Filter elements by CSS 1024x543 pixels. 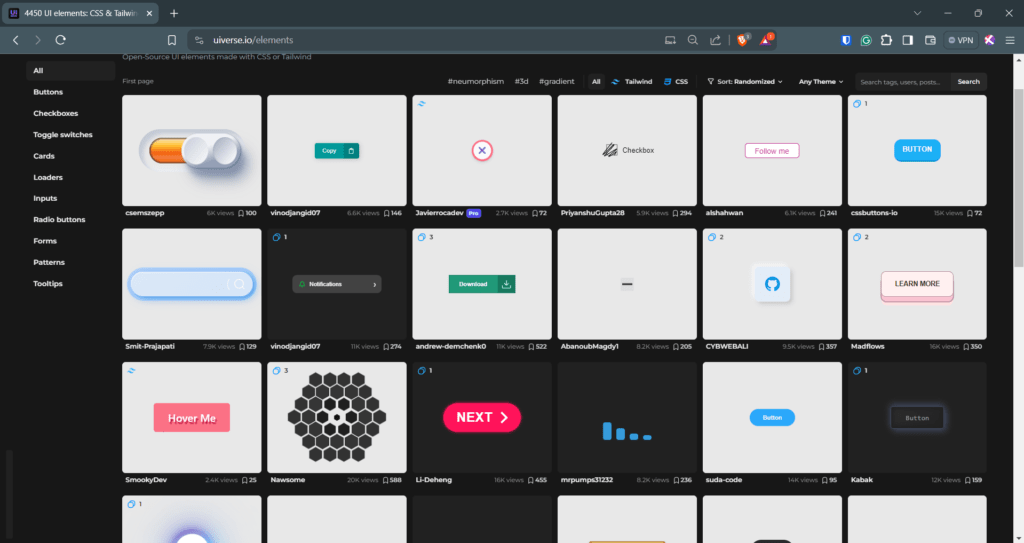tap(676, 82)
